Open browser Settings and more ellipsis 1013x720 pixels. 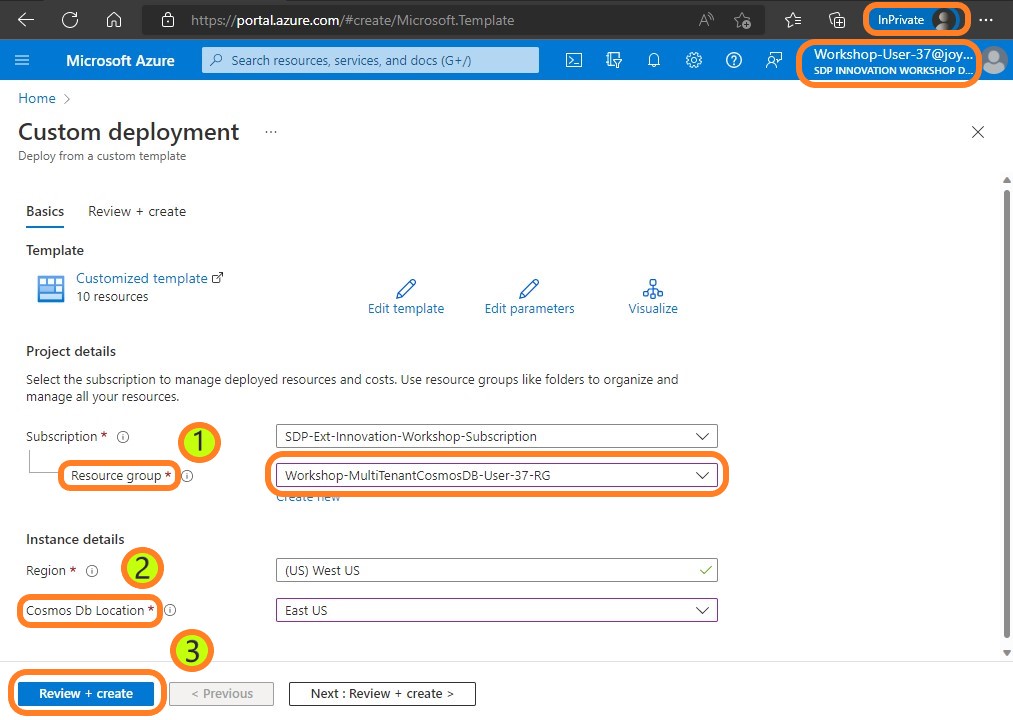coord(986,20)
